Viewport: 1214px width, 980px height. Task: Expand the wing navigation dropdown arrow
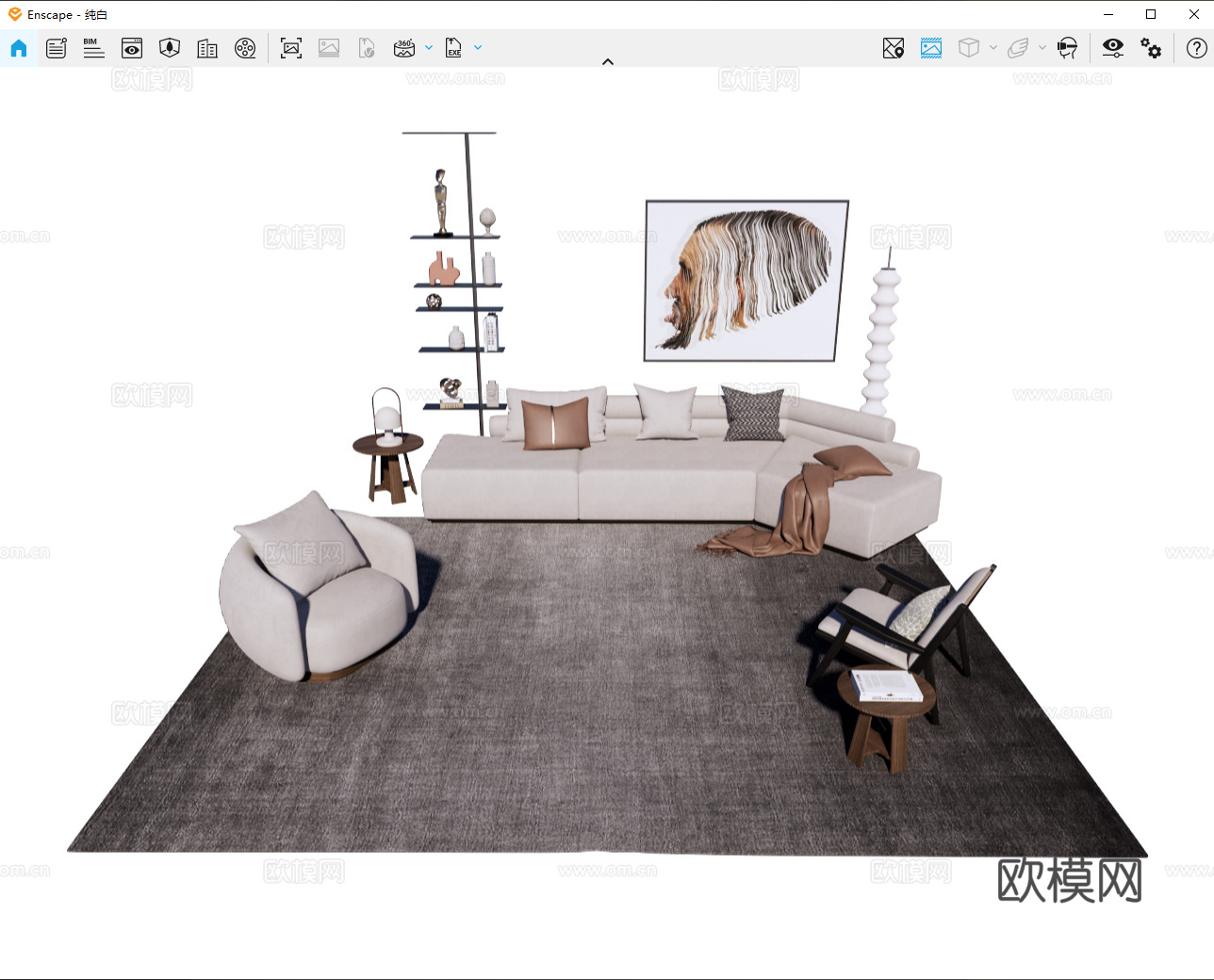(1042, 47)
